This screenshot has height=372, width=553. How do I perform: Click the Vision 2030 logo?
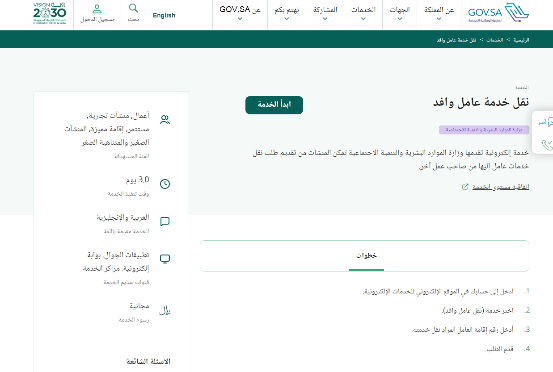[49, 13]
